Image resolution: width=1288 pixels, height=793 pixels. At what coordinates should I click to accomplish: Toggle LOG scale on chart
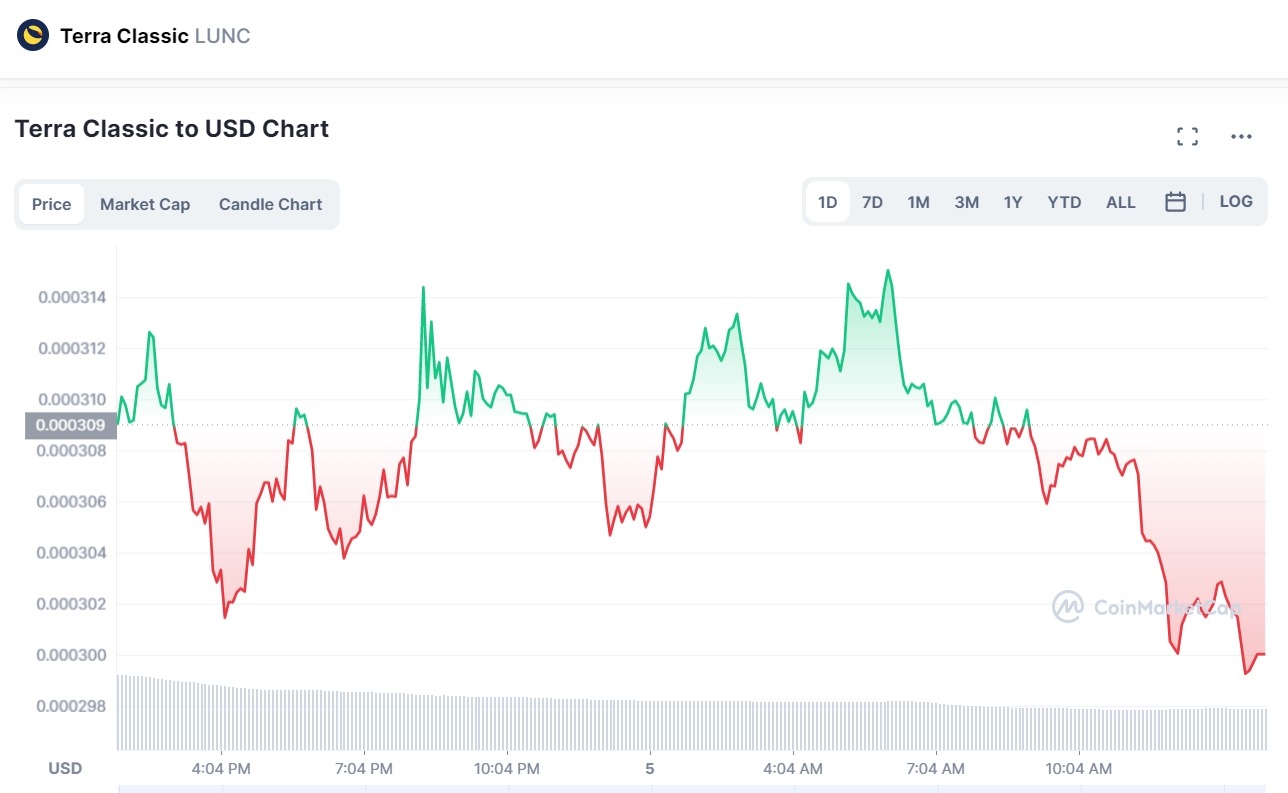click(1235, 202)
